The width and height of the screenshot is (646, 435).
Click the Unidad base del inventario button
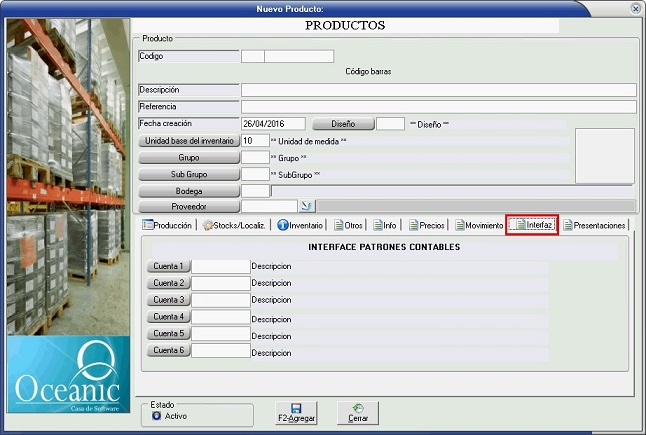(x=189, y=141)
